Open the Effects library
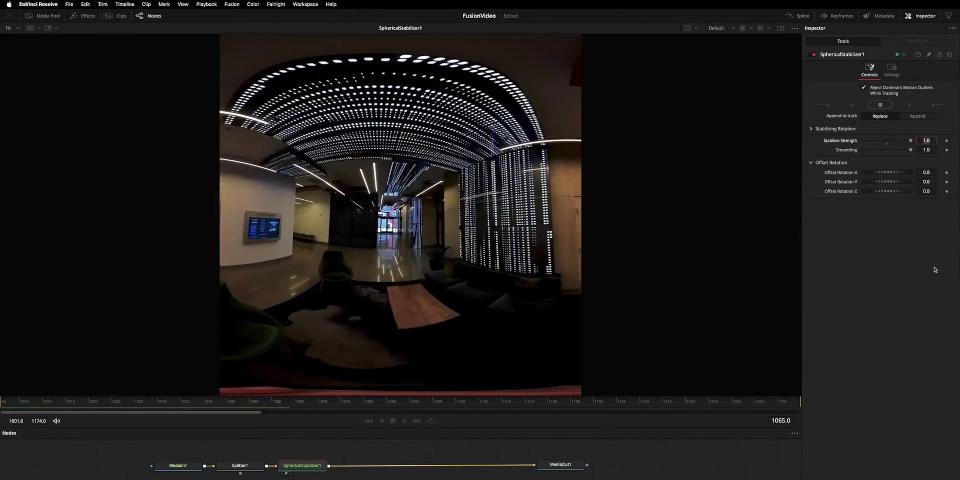Image resolution: width=960 pixels, height=480 pixels. 84,16
